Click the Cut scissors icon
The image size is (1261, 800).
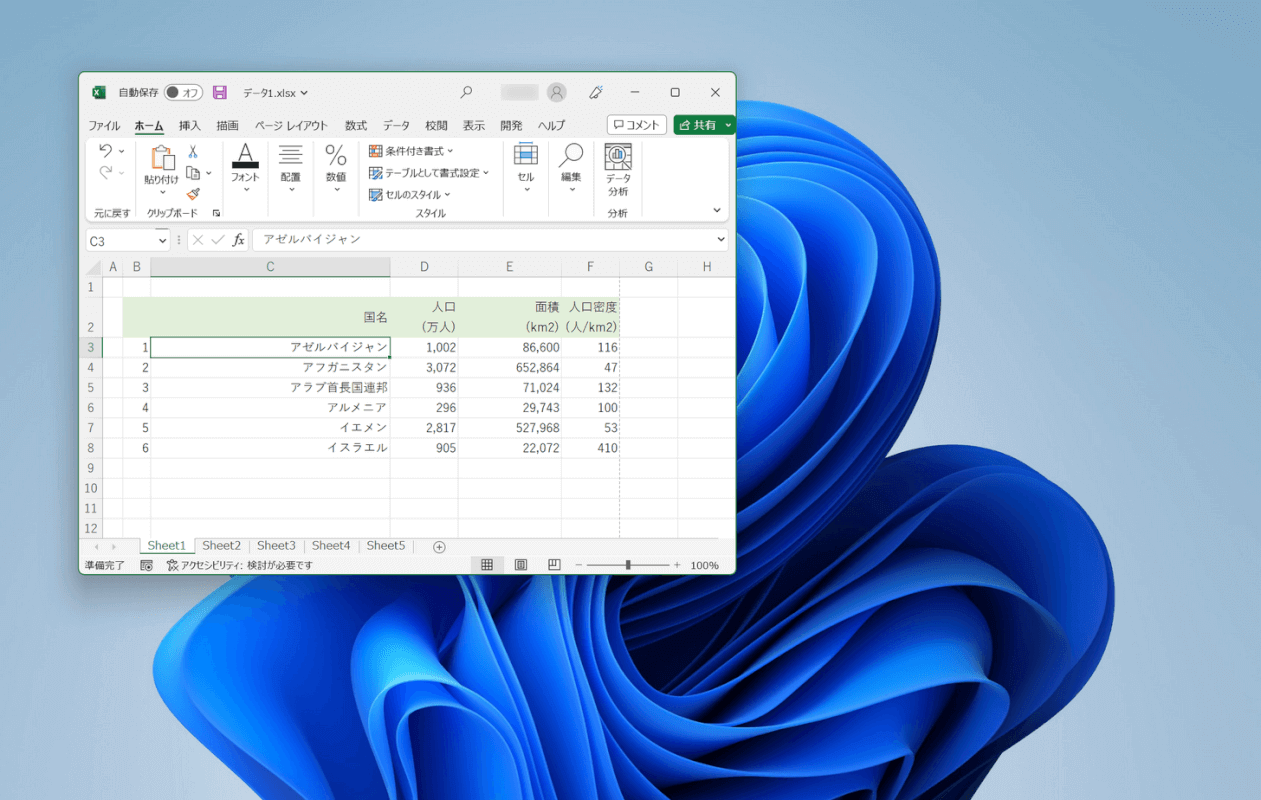[x=193, y=152]
